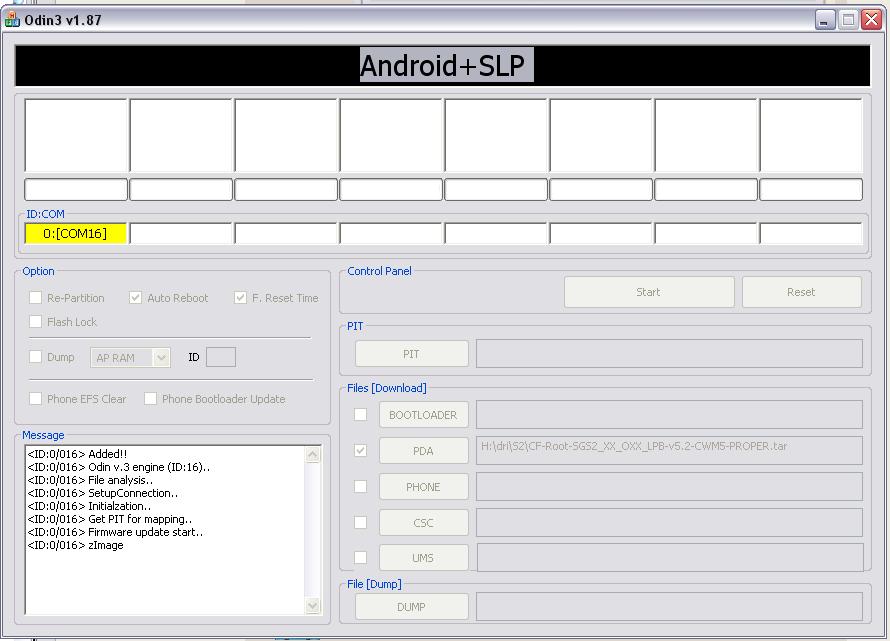890x641 pixels.
Task: Click the DUMP file button
Action: (412, 607)
